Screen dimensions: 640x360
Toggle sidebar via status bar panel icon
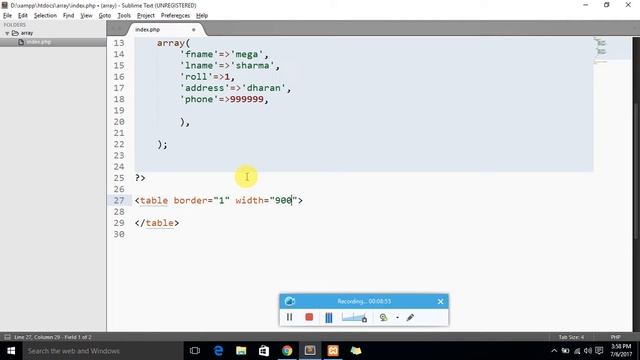7,337
